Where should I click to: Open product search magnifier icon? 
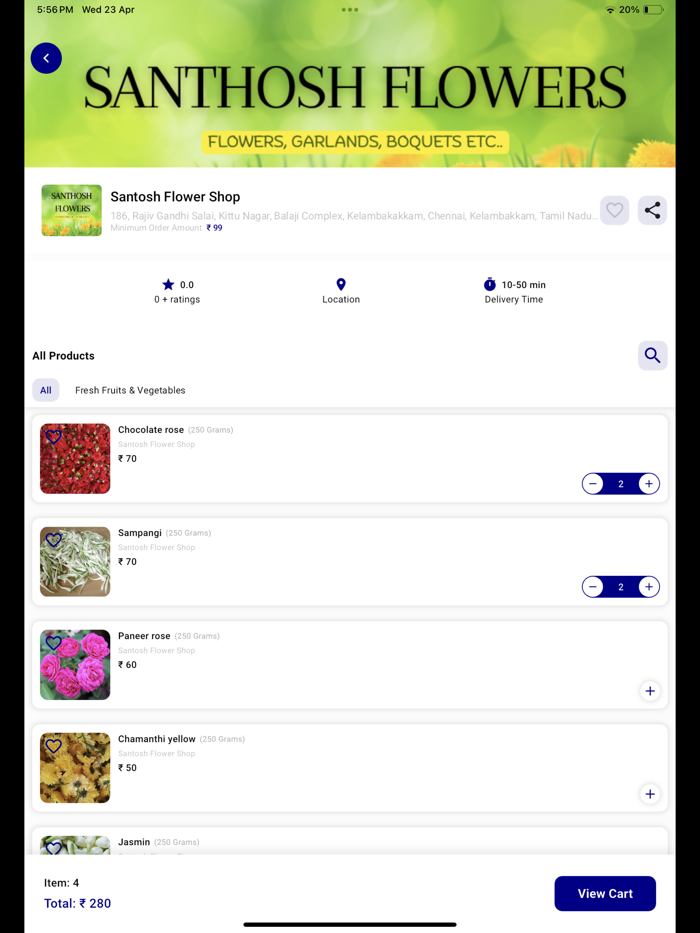point(652,355)
